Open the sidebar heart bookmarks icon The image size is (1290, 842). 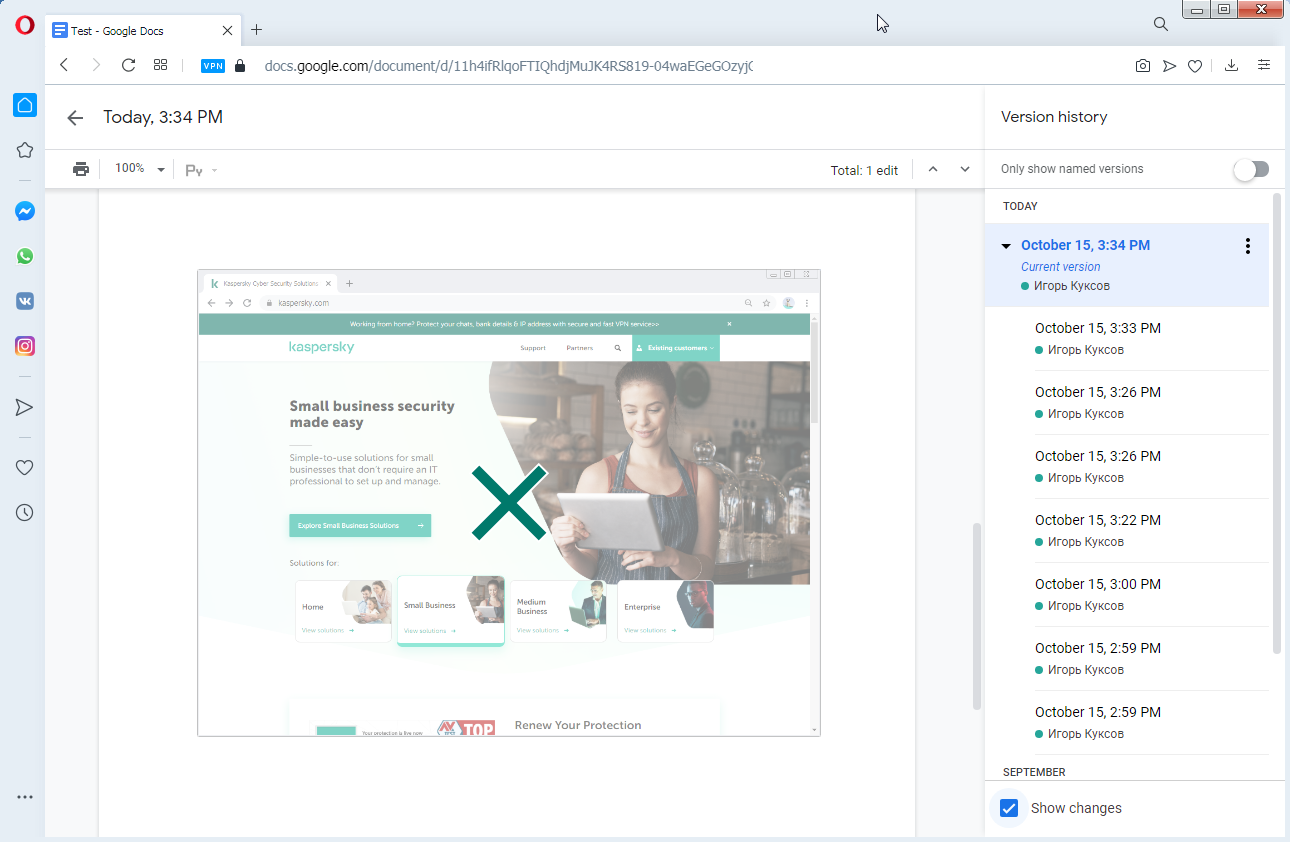25,467
